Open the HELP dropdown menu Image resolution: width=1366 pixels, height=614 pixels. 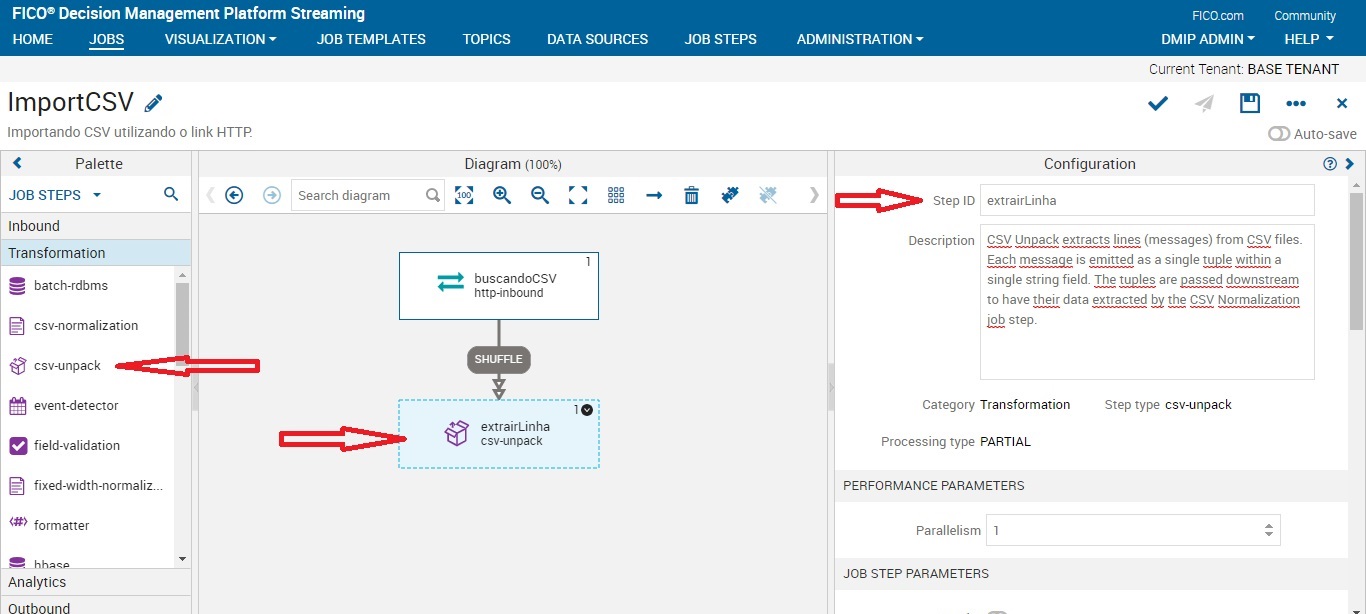(1308, 39)
